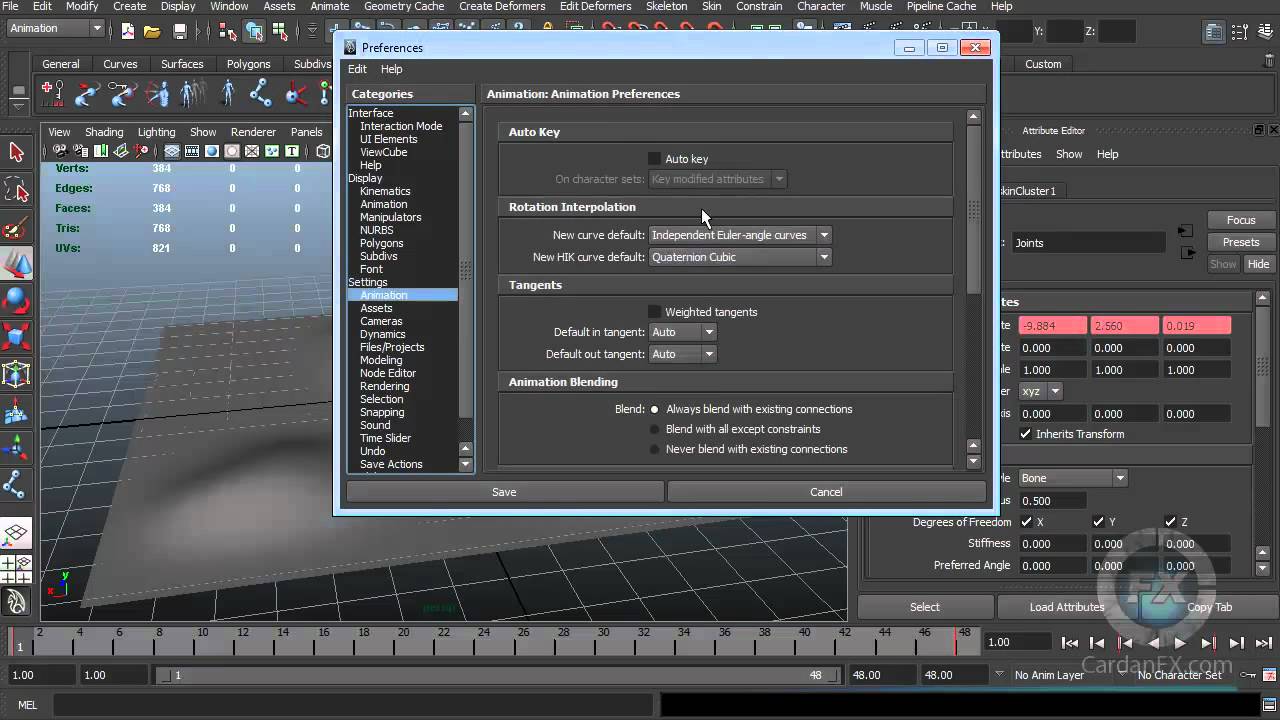Open the New curve default dropdown
The height and width of the screenshot is (720, 1280).
[740, 235]
